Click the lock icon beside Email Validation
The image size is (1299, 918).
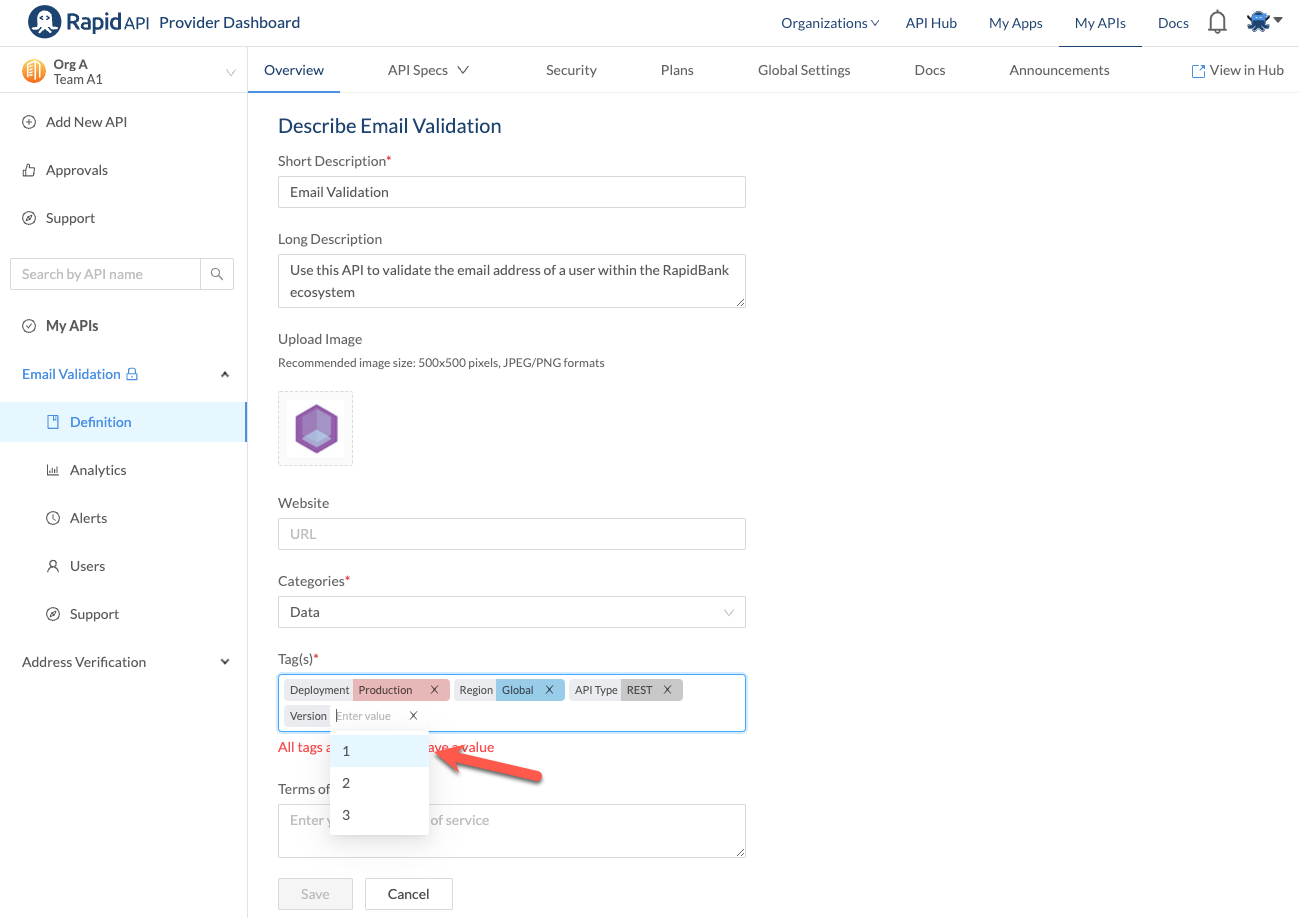point(132,374)
